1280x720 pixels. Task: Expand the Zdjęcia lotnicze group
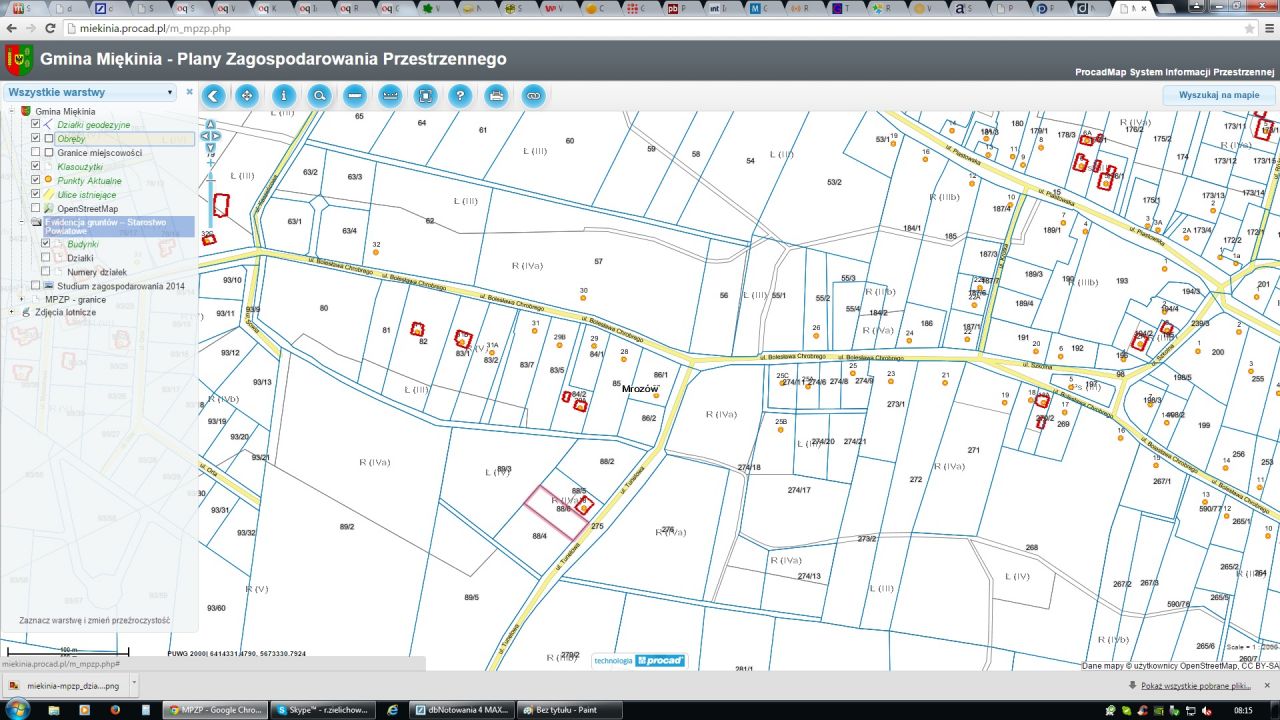[x=12, y=312]
